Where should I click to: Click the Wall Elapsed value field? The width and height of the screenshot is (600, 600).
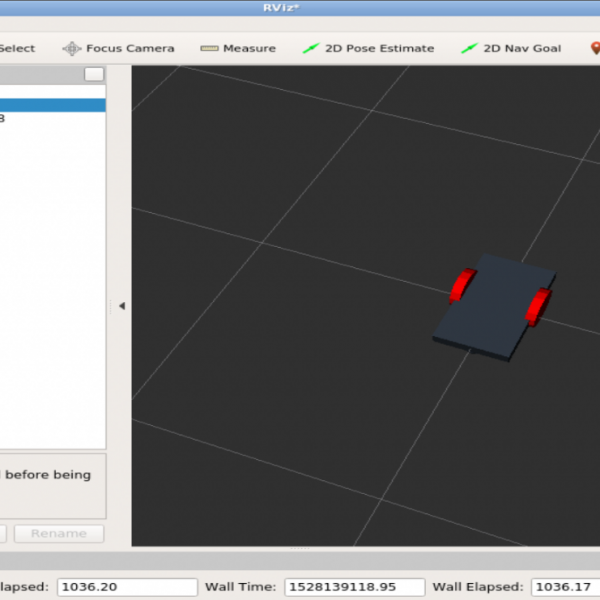(566, 587)
